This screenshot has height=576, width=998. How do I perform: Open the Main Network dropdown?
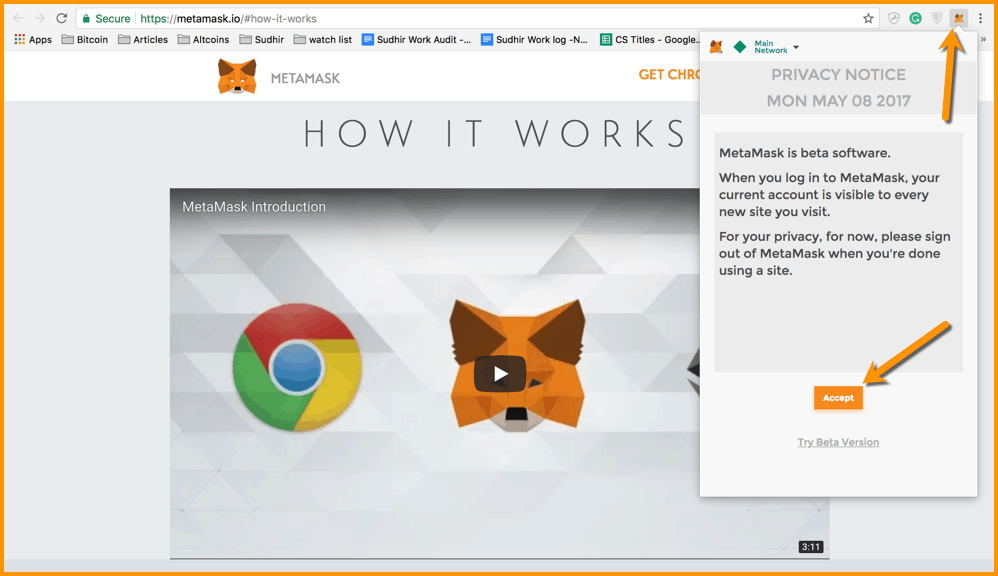pos(776,47)
